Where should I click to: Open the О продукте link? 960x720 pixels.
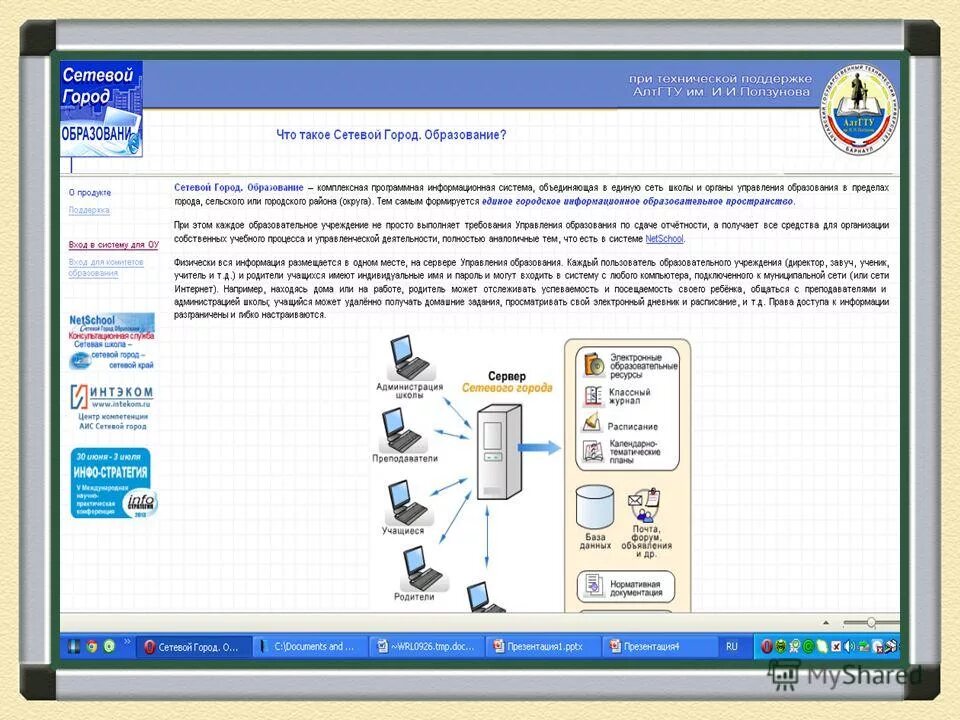pos(90,192)
